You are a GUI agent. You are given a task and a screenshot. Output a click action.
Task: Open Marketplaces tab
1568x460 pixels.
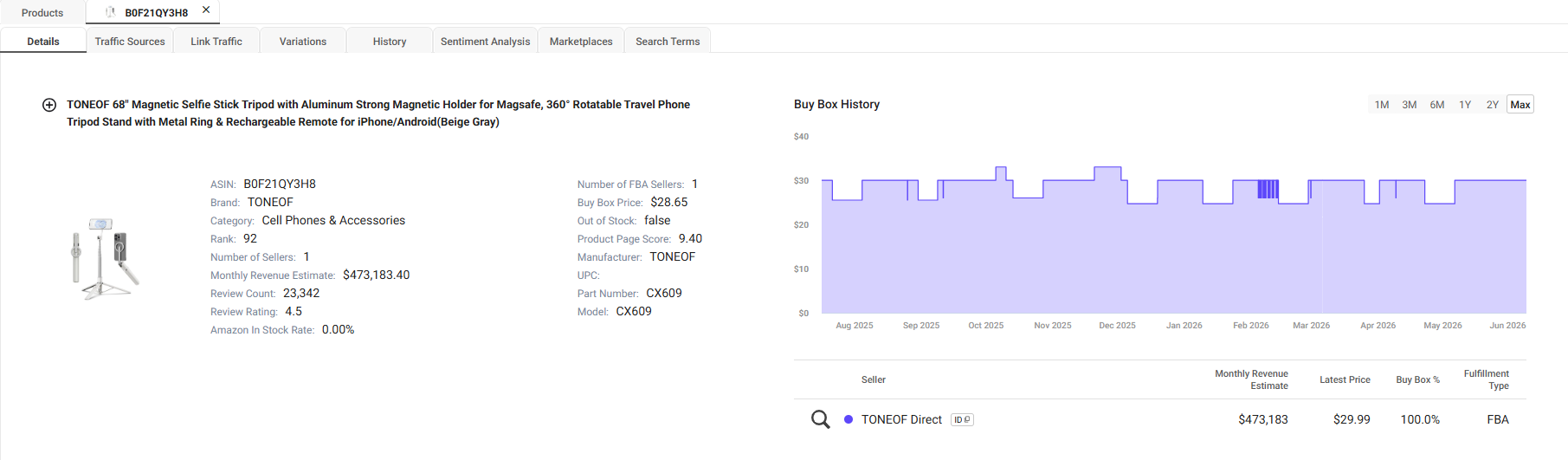coord(581,41)
